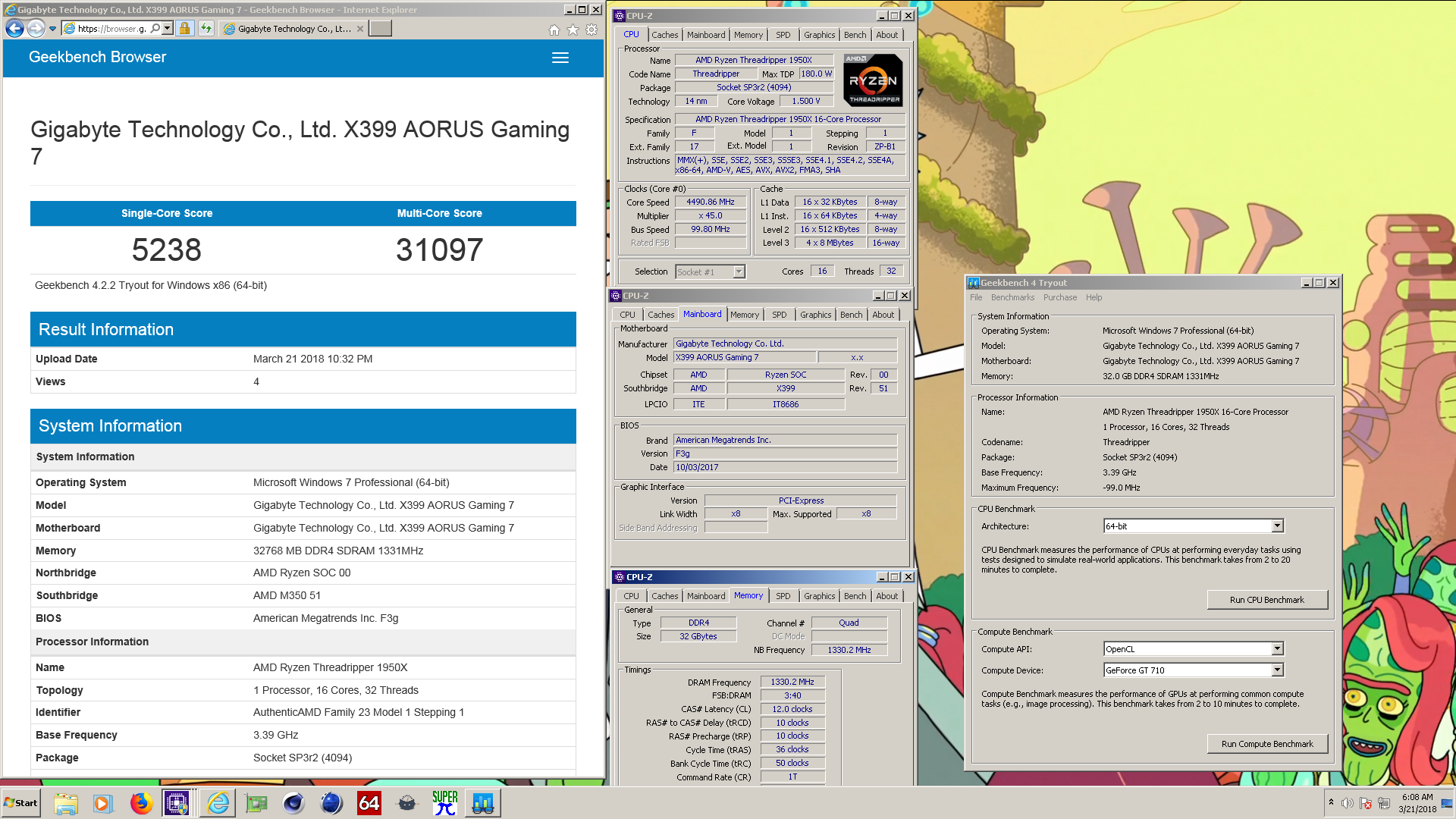Switch to Geekbench taskbar icon
Image resolution: width=1456 pixels, height=819 pixels.
coord(482,803)
